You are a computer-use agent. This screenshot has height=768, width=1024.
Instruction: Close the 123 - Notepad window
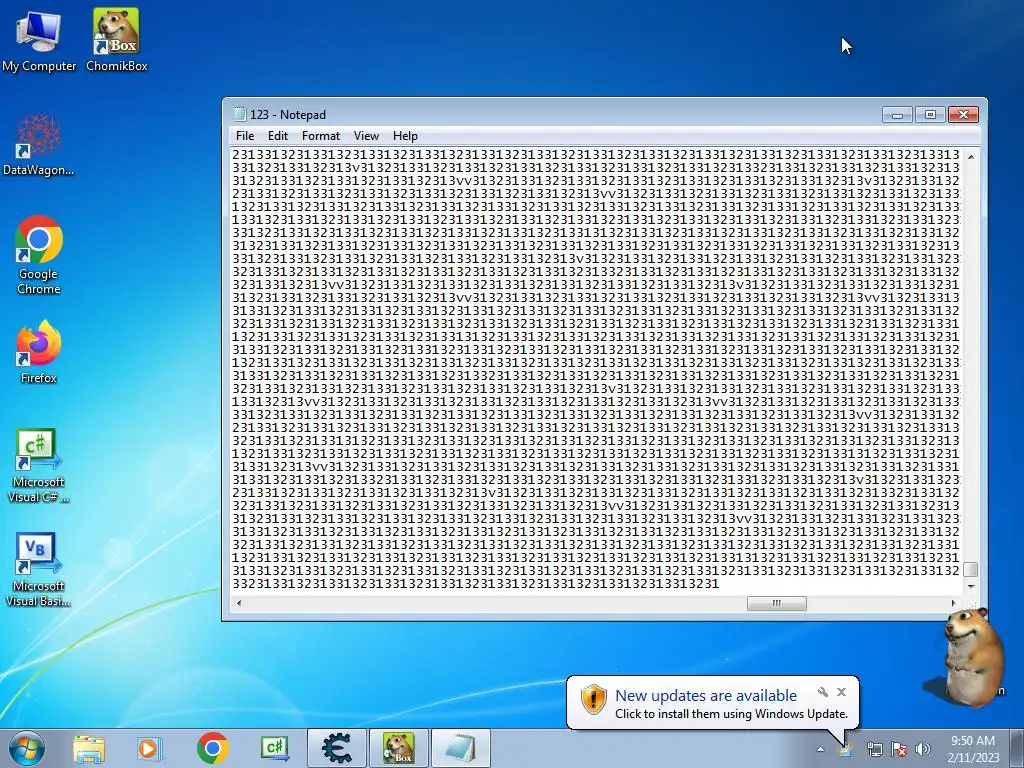(963, 115)
